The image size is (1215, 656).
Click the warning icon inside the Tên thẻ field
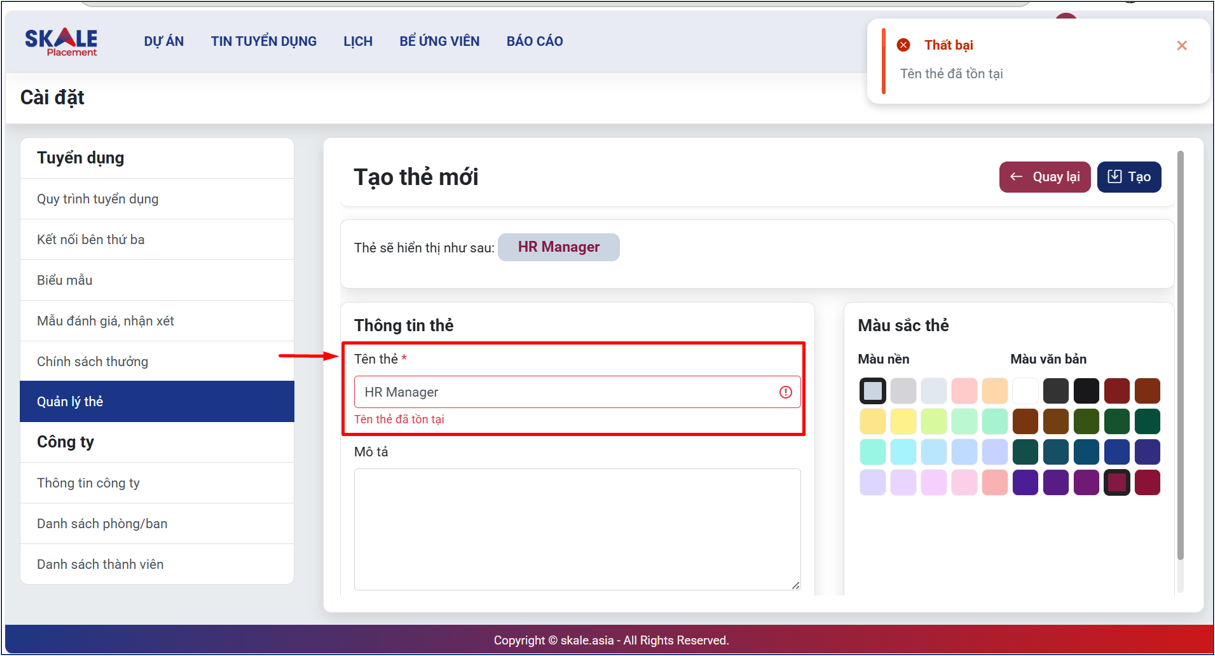786,392
